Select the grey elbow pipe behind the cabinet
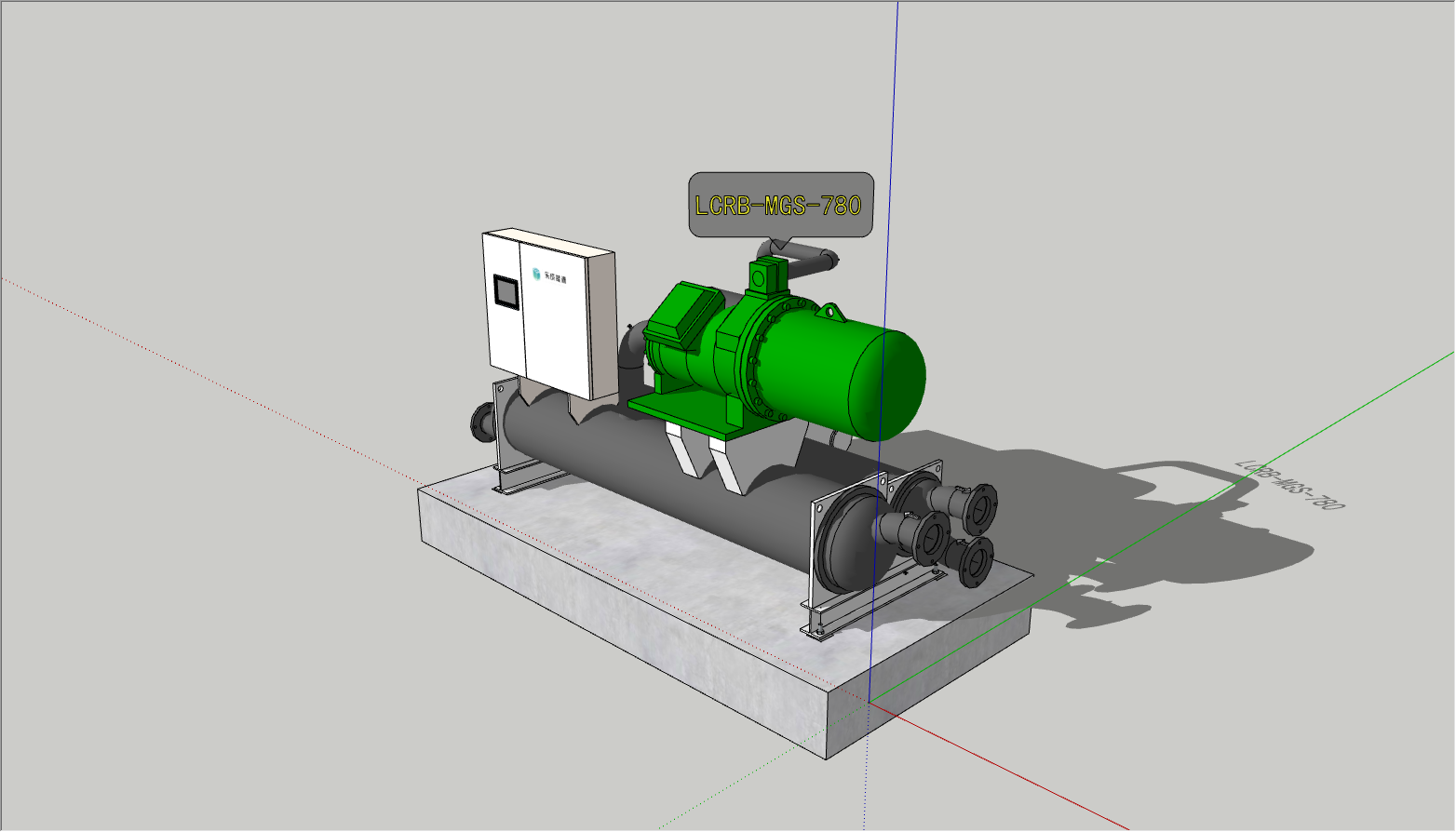 [631, 349]
